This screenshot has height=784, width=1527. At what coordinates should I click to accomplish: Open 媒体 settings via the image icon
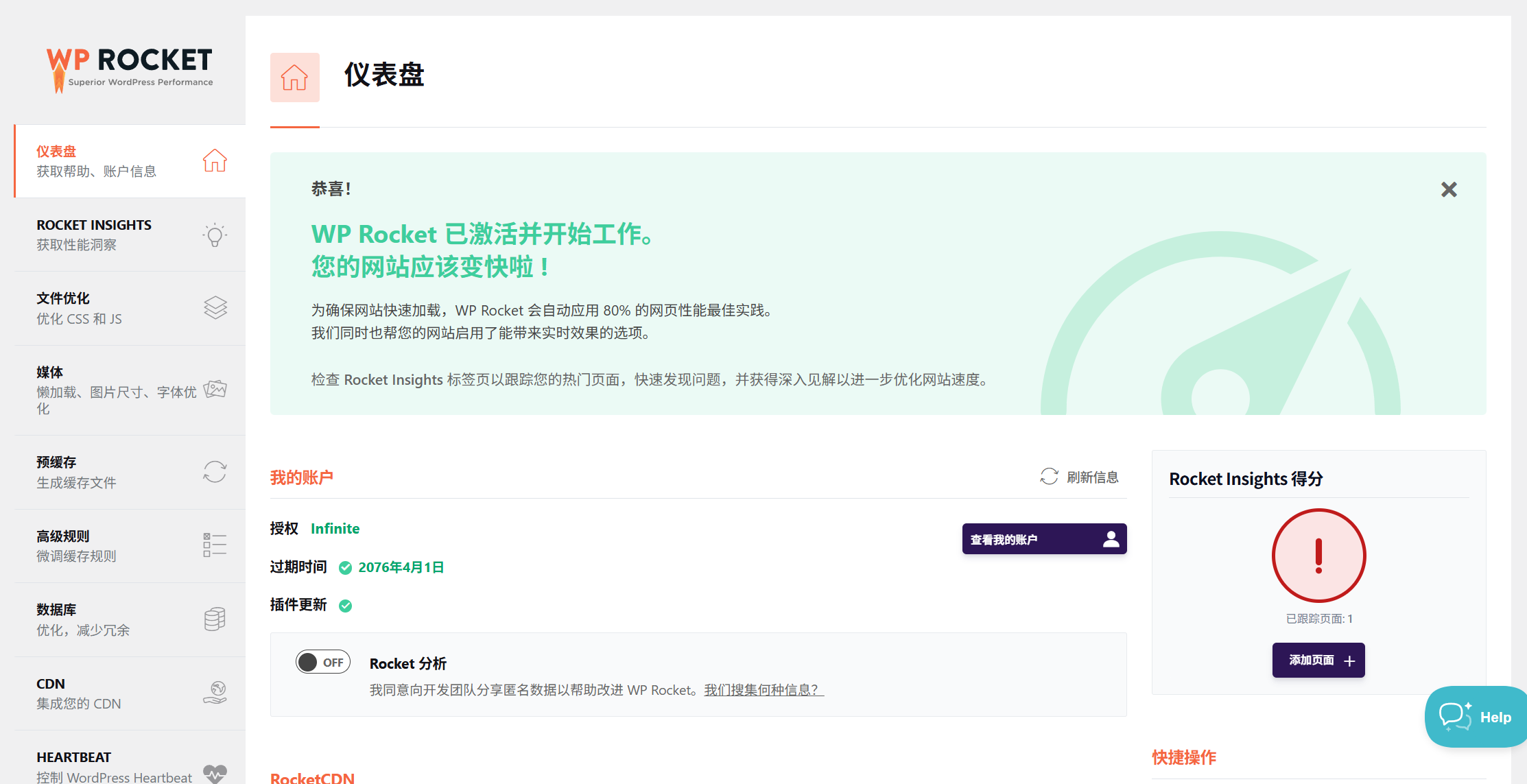coord(215,390)
